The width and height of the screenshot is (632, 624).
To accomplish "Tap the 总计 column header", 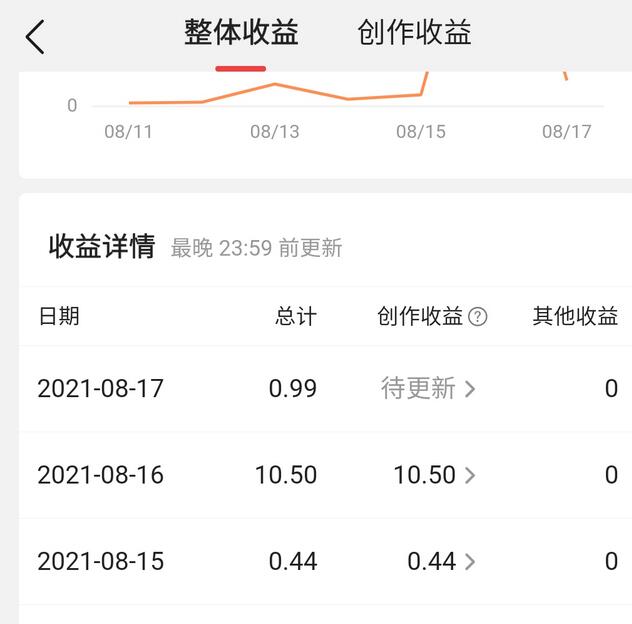I will click(296, 317).
